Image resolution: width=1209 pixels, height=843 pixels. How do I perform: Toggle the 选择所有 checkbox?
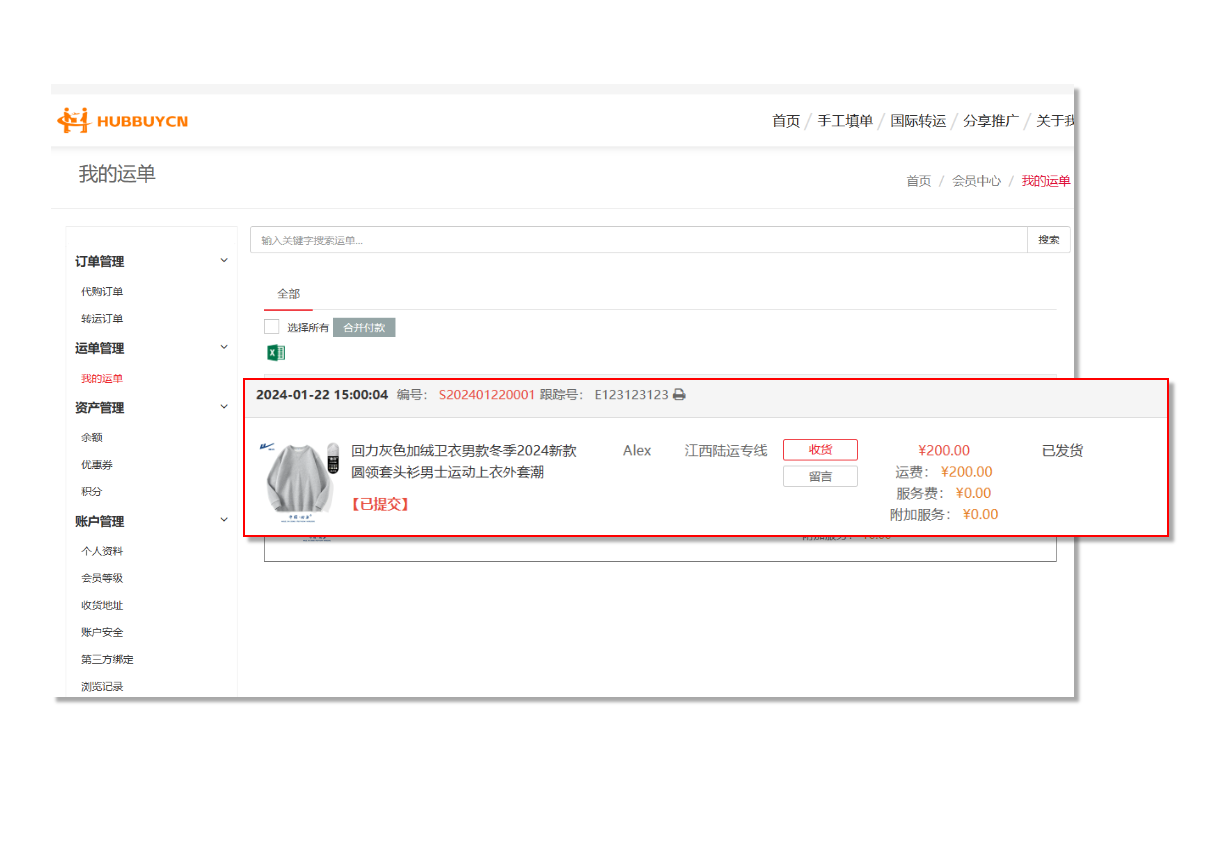(x=271, y=327)
